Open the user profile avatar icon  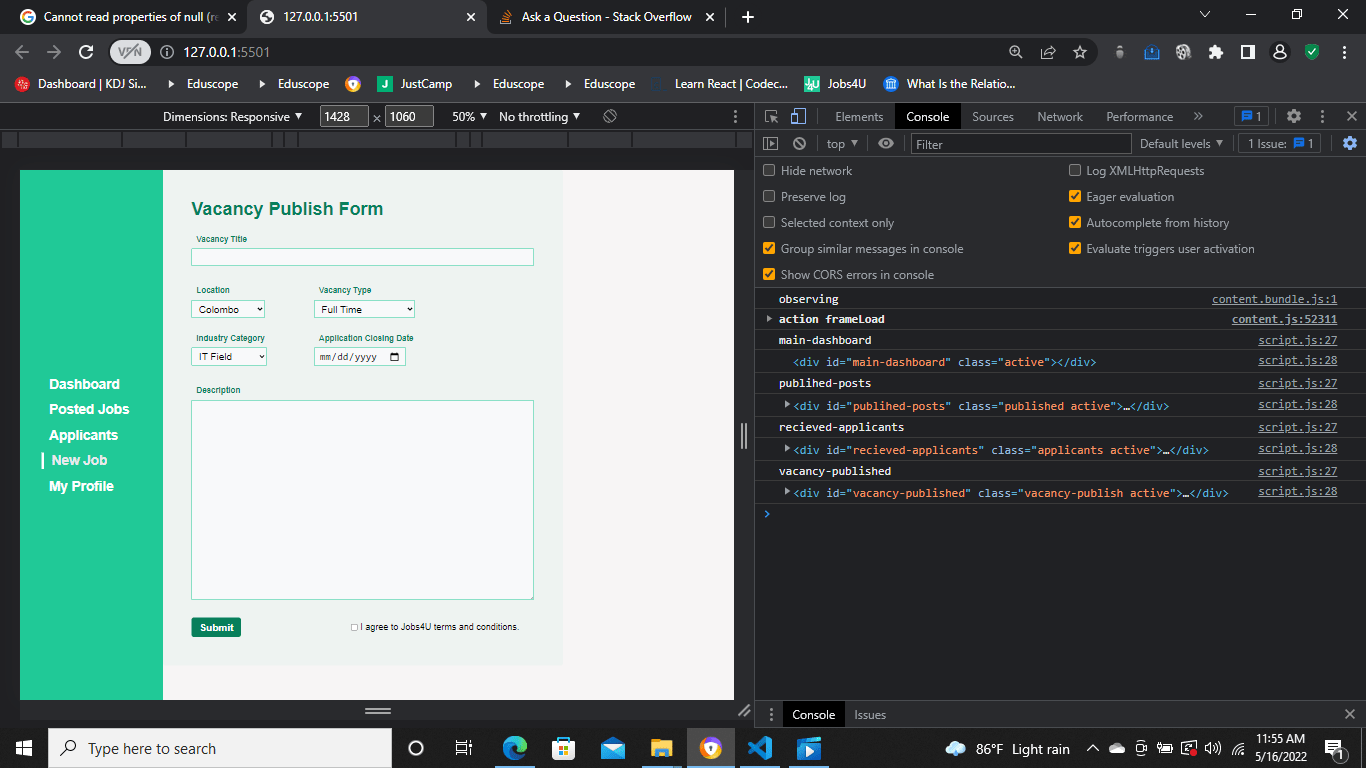pyautogui.click(x=1280, y=52)
